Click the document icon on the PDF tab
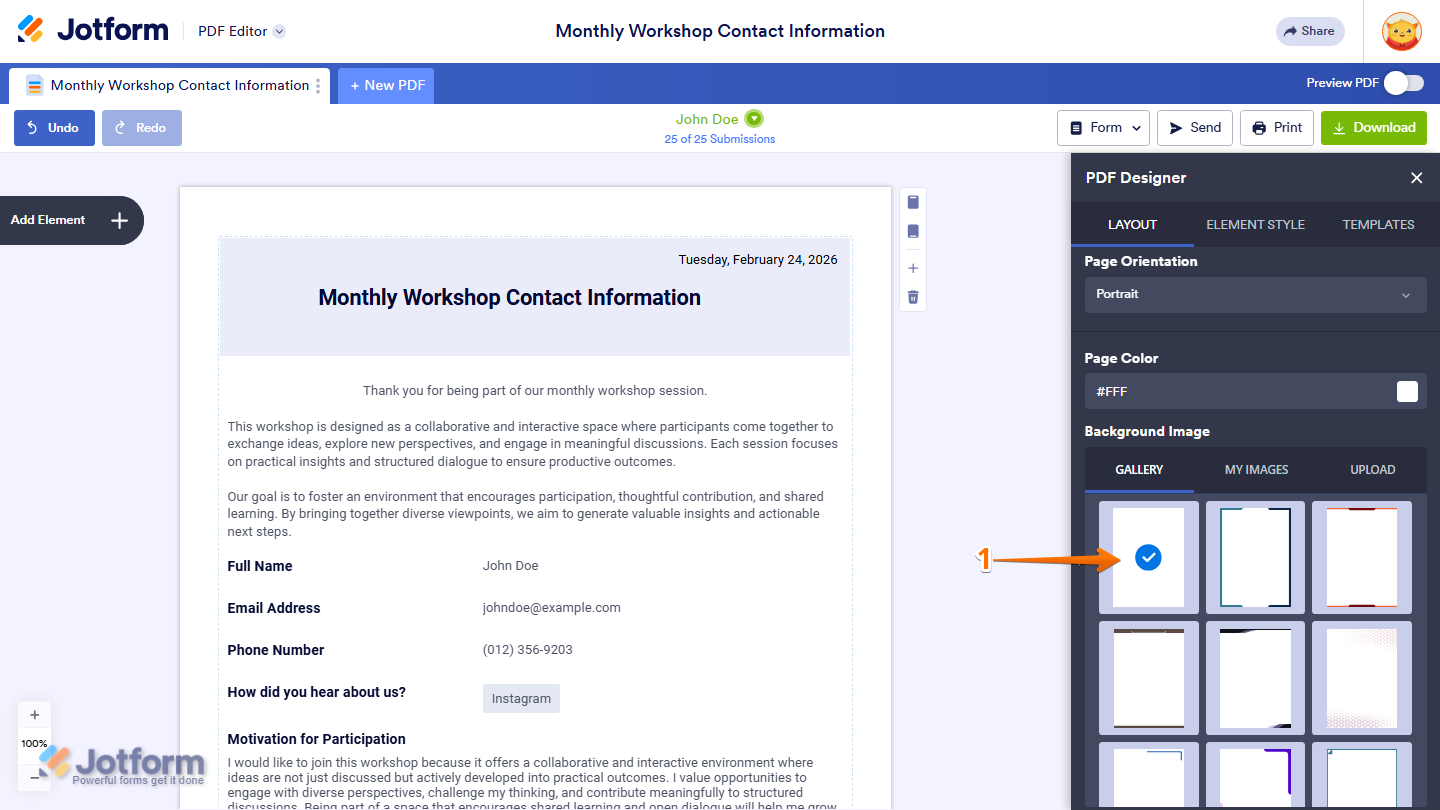Viewport: 1440px width, 810px height. pyautogui.click(x=35, y=86)
